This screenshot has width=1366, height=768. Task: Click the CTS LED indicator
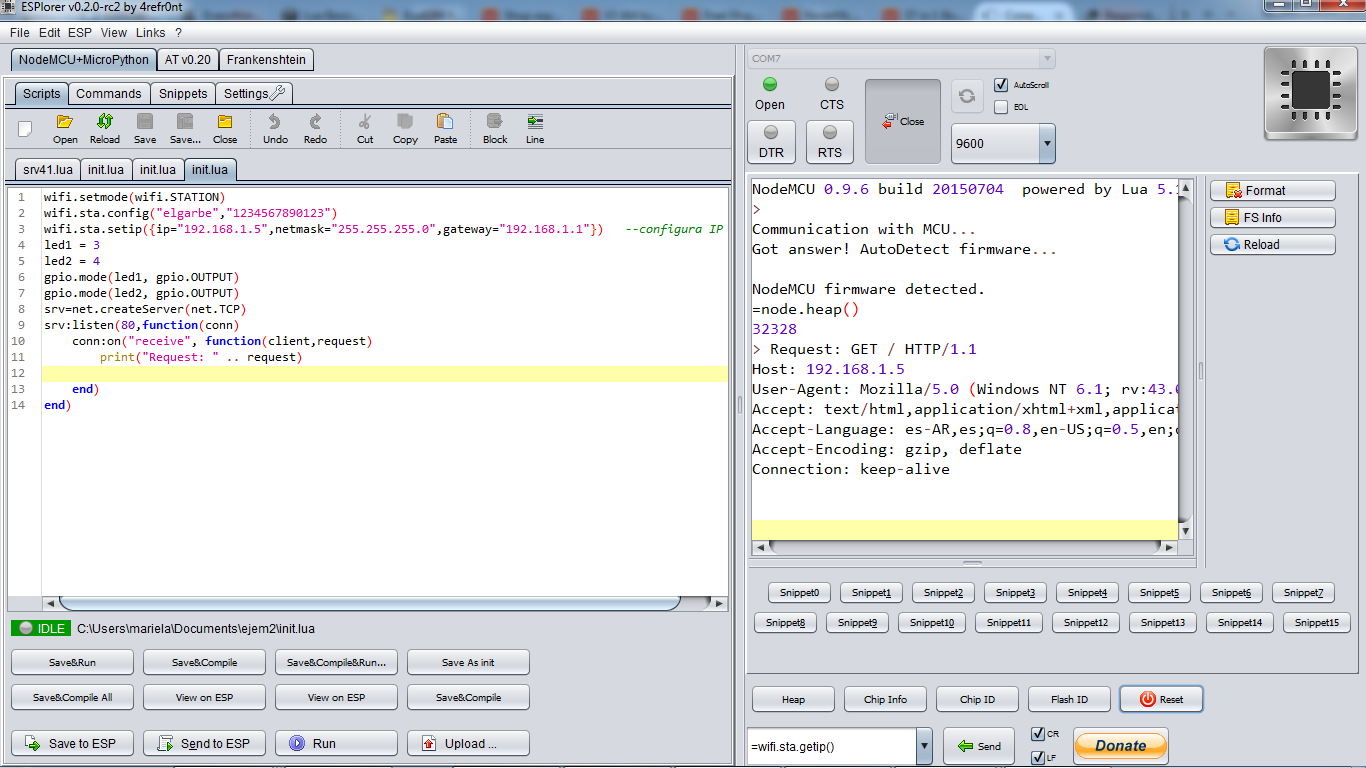[832, 85]
